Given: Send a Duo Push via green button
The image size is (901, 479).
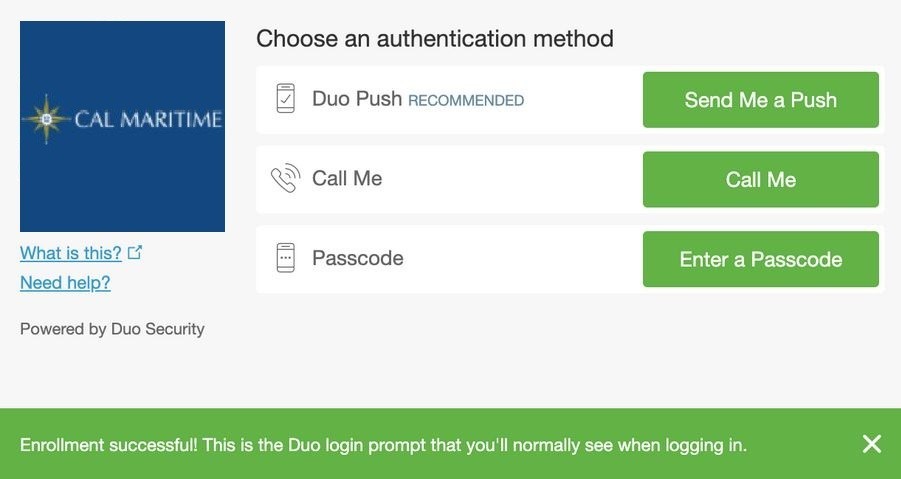Looking at the screenshot, I should [x=761, y=100].
